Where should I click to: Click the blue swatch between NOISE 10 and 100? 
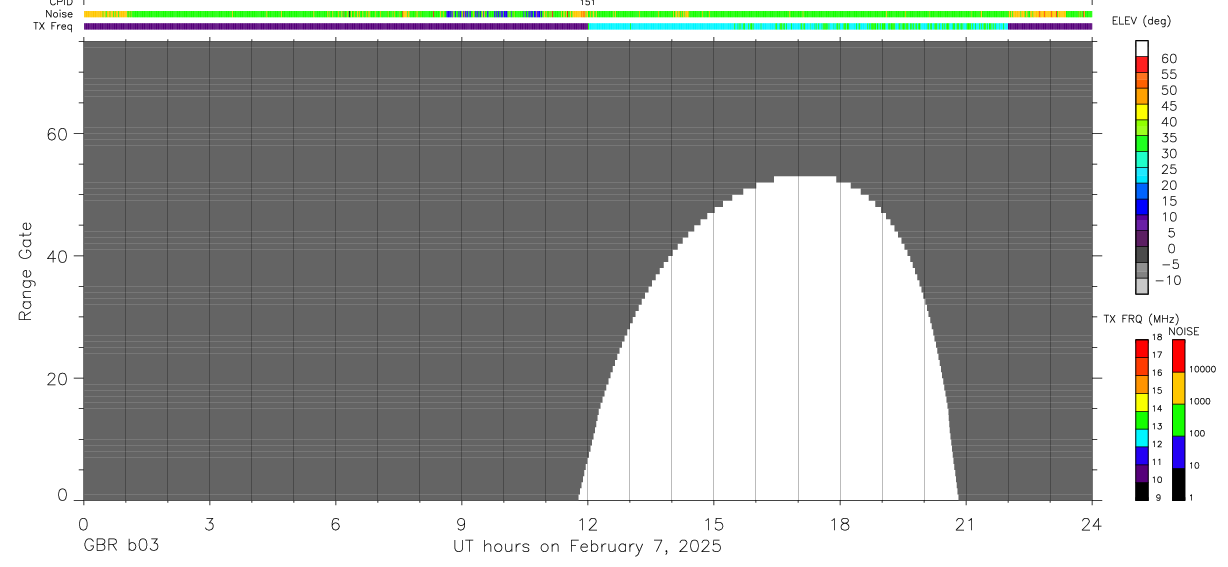point(1178,452)
